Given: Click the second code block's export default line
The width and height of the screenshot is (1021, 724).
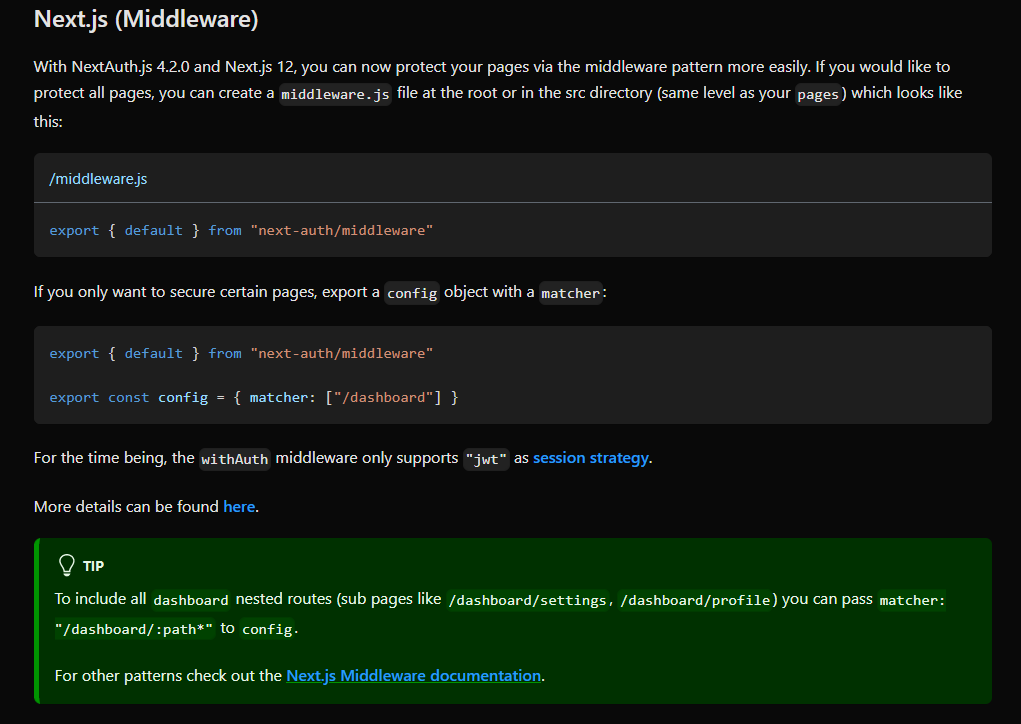Looking at the screenshot, I should 241,354.
